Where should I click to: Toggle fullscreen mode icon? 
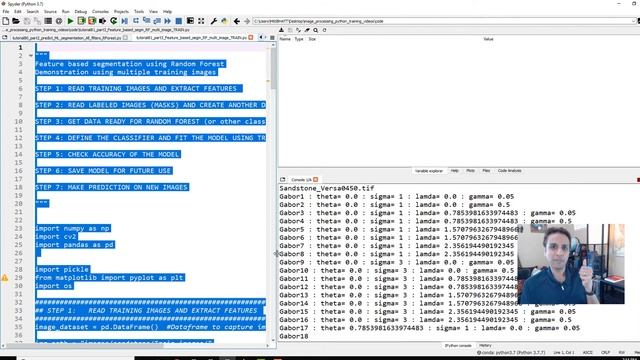[x=201, y=21]
